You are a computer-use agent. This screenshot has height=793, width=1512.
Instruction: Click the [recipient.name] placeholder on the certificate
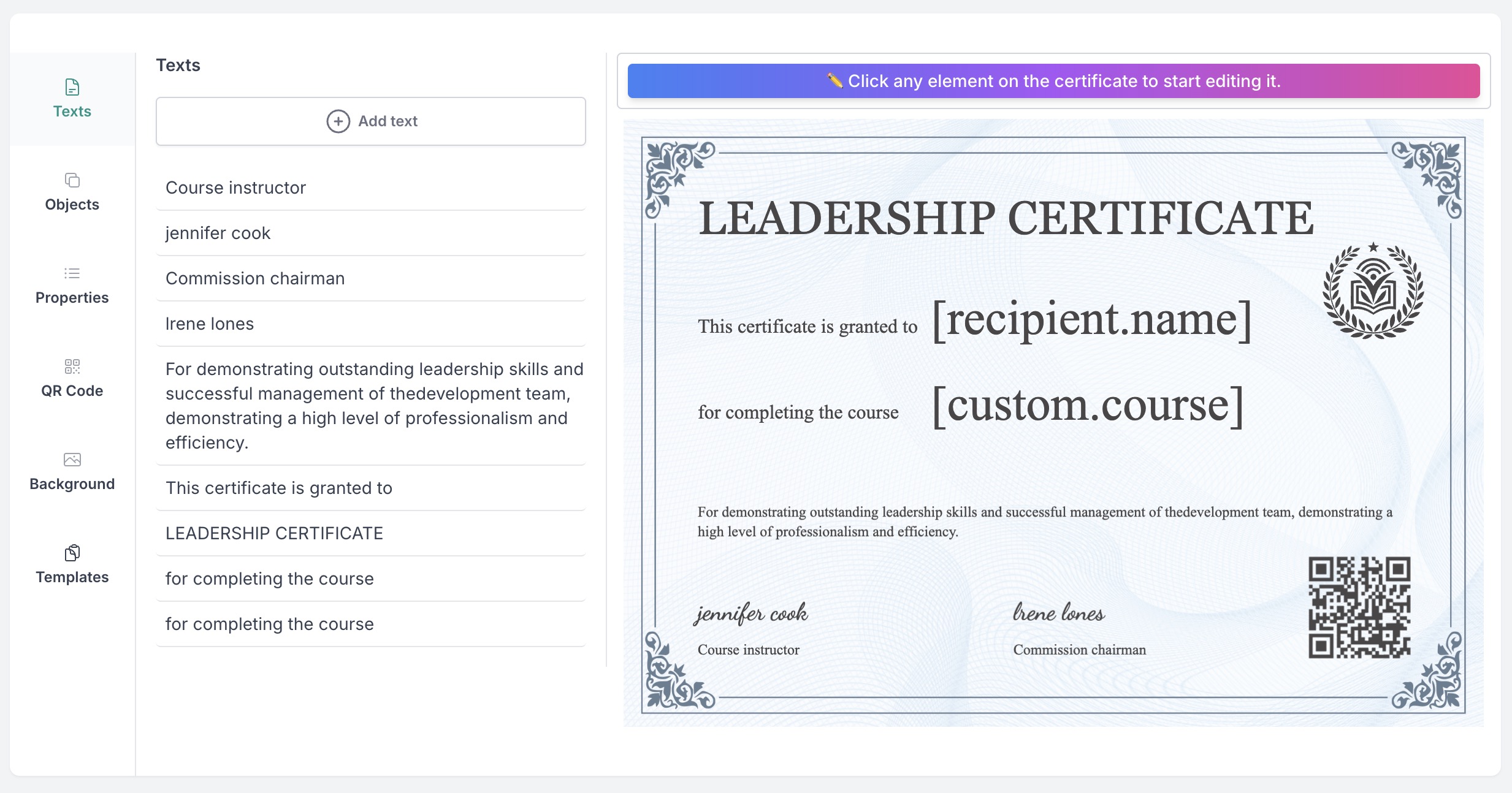tap(1091, 320)
